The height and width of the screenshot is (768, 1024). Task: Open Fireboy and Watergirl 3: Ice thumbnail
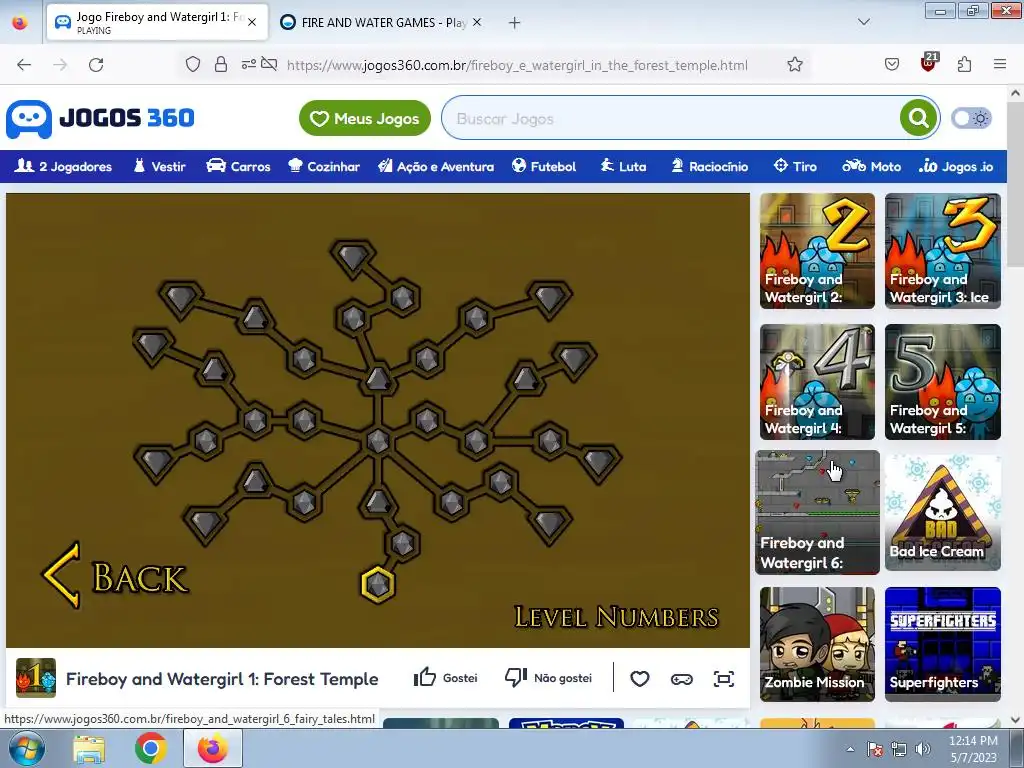point(942,251)
